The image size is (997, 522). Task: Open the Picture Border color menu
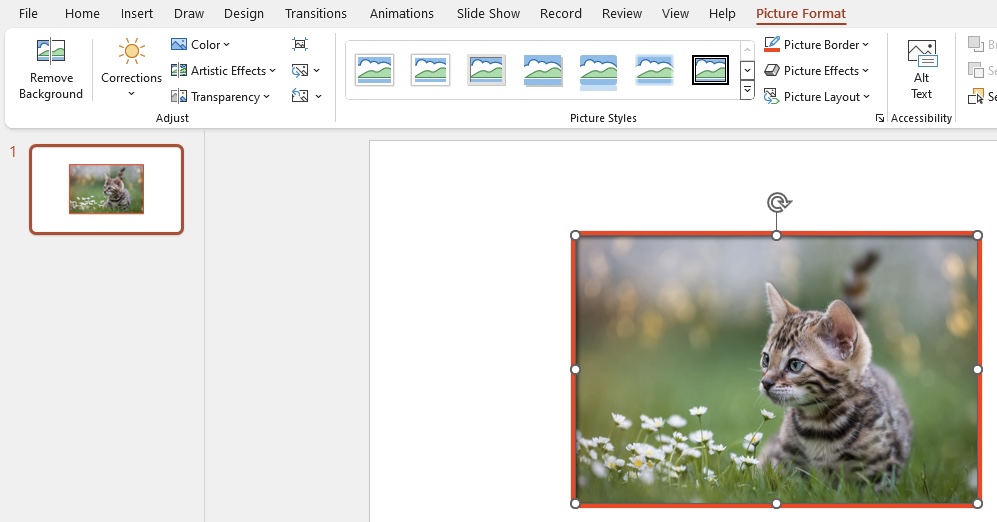(816, 45)
